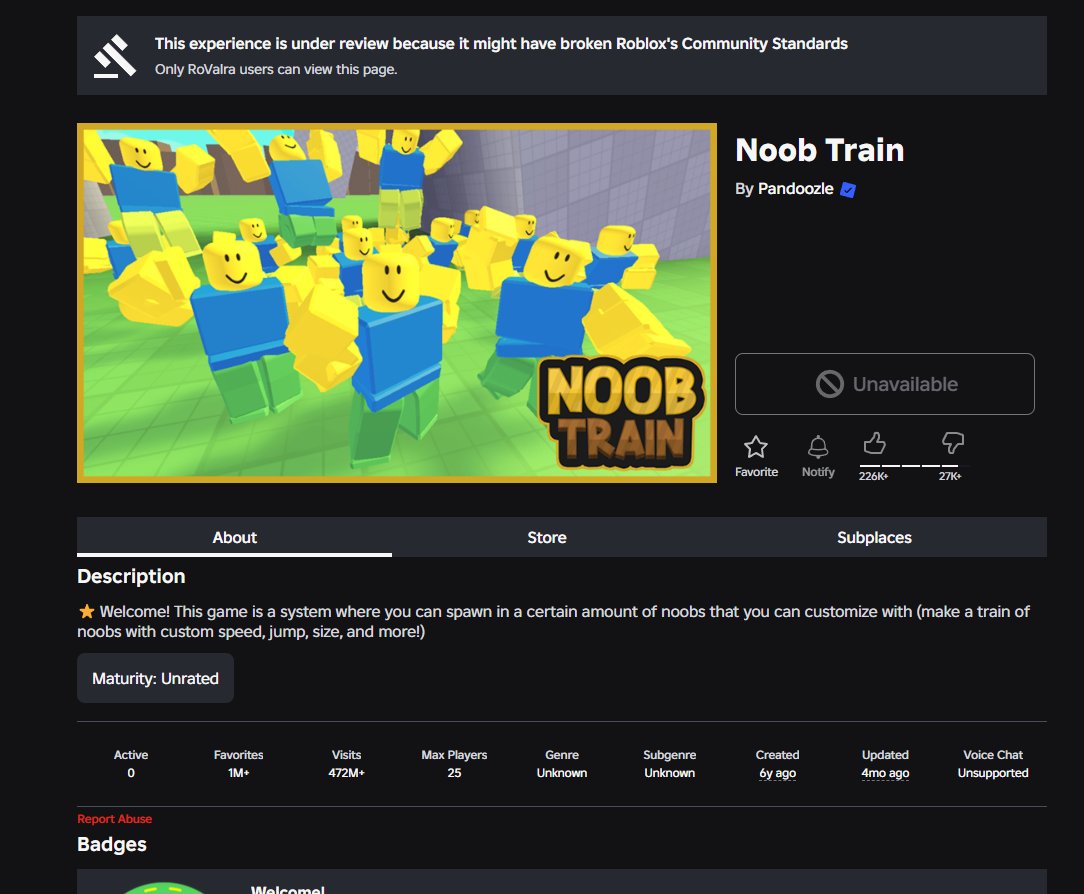The image size is (1084, 894).
Task: Click the gavel review icon in banner
Action: (115, 56)
